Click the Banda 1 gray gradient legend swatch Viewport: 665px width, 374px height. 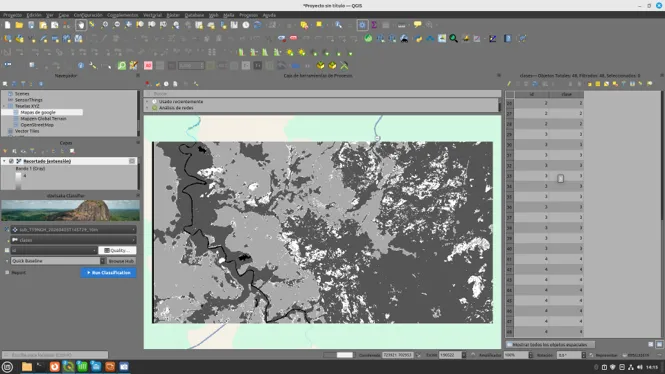point(18,180)
